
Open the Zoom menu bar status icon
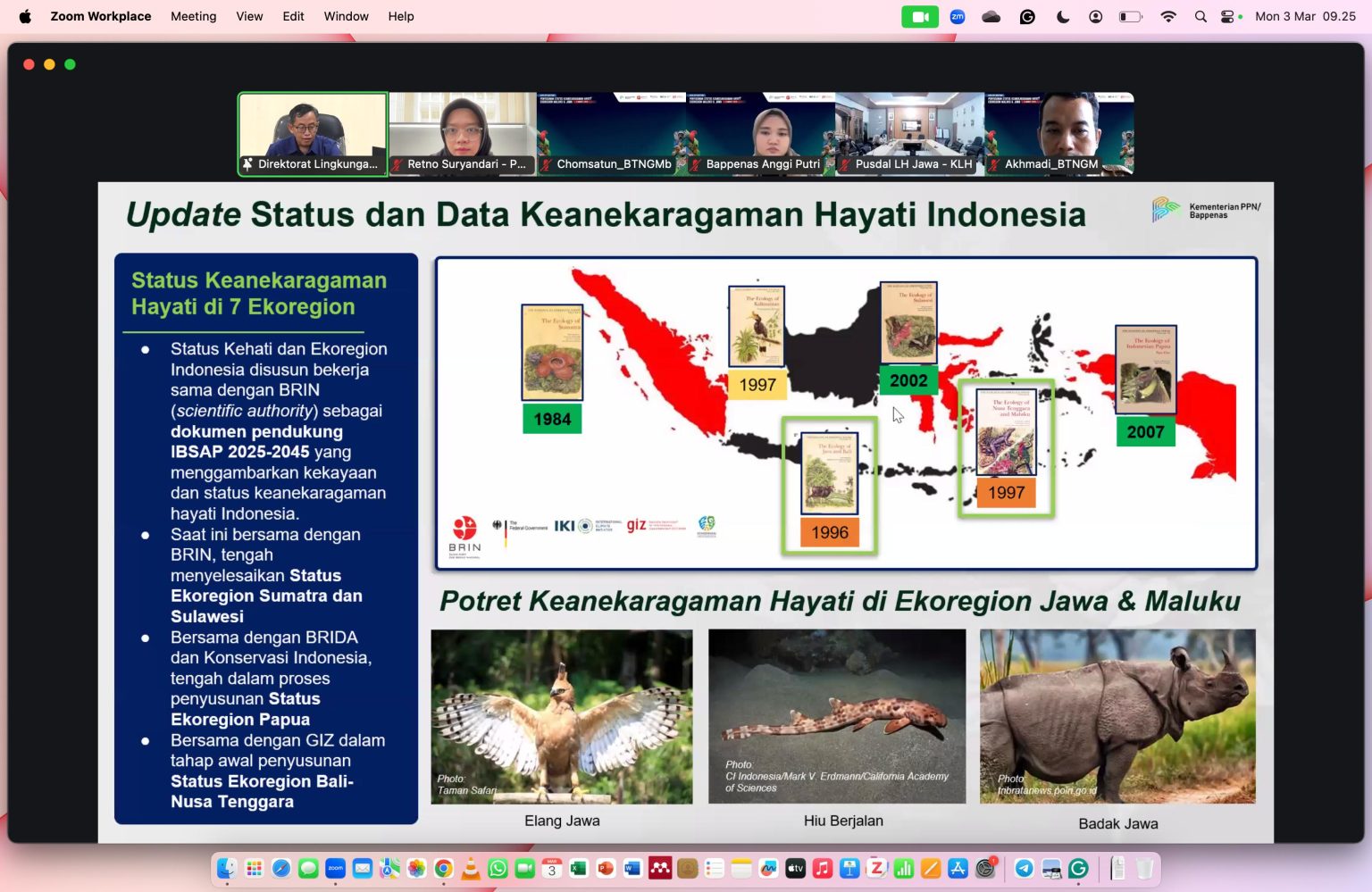[x=958, y=16]
